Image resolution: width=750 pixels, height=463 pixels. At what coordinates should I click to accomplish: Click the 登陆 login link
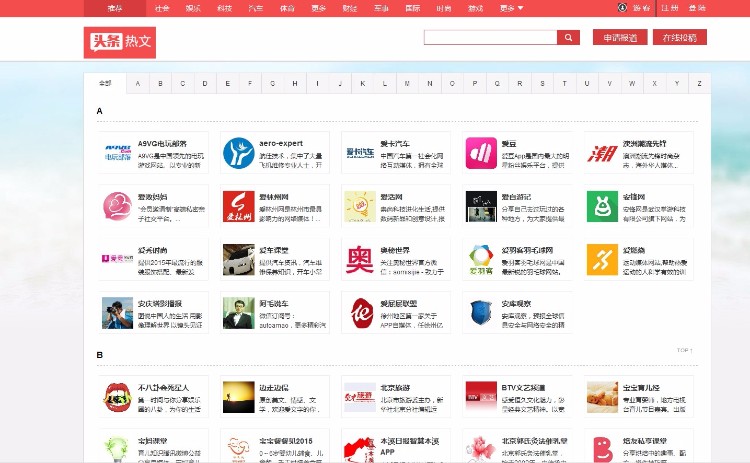pyautogui.click(x=697, y=8)
